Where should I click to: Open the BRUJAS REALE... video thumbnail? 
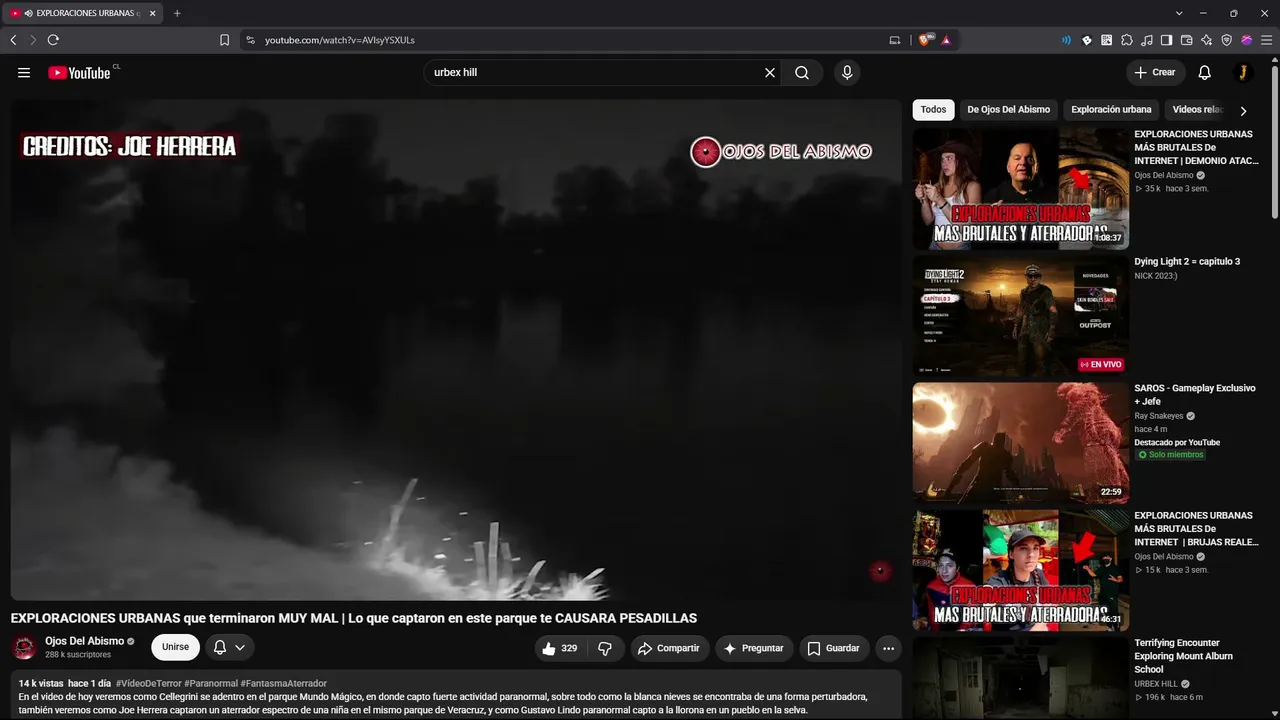[1020, 571]
